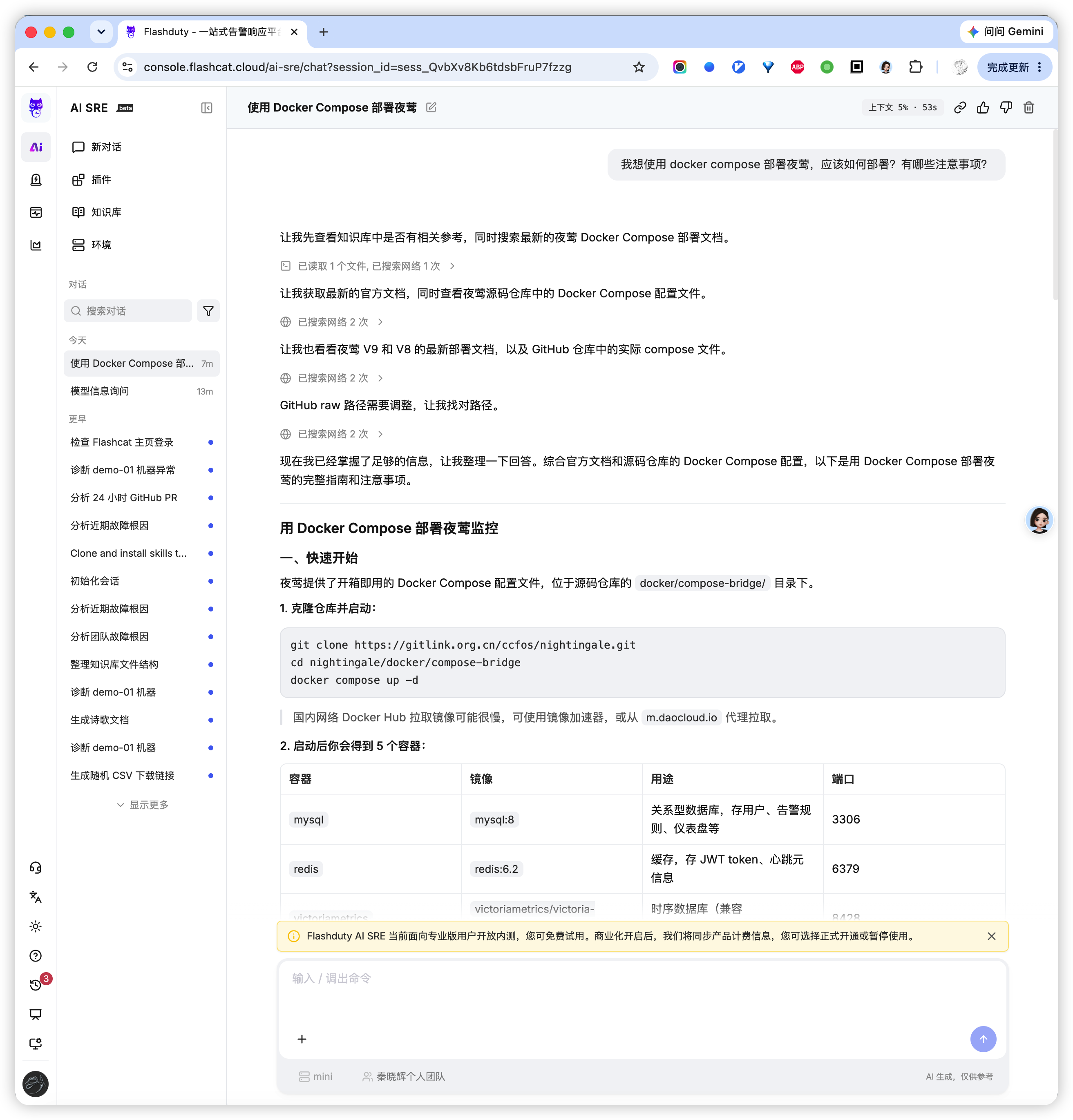
Task: Open the analytics chart icon in left rail
Action: point(36,245)
